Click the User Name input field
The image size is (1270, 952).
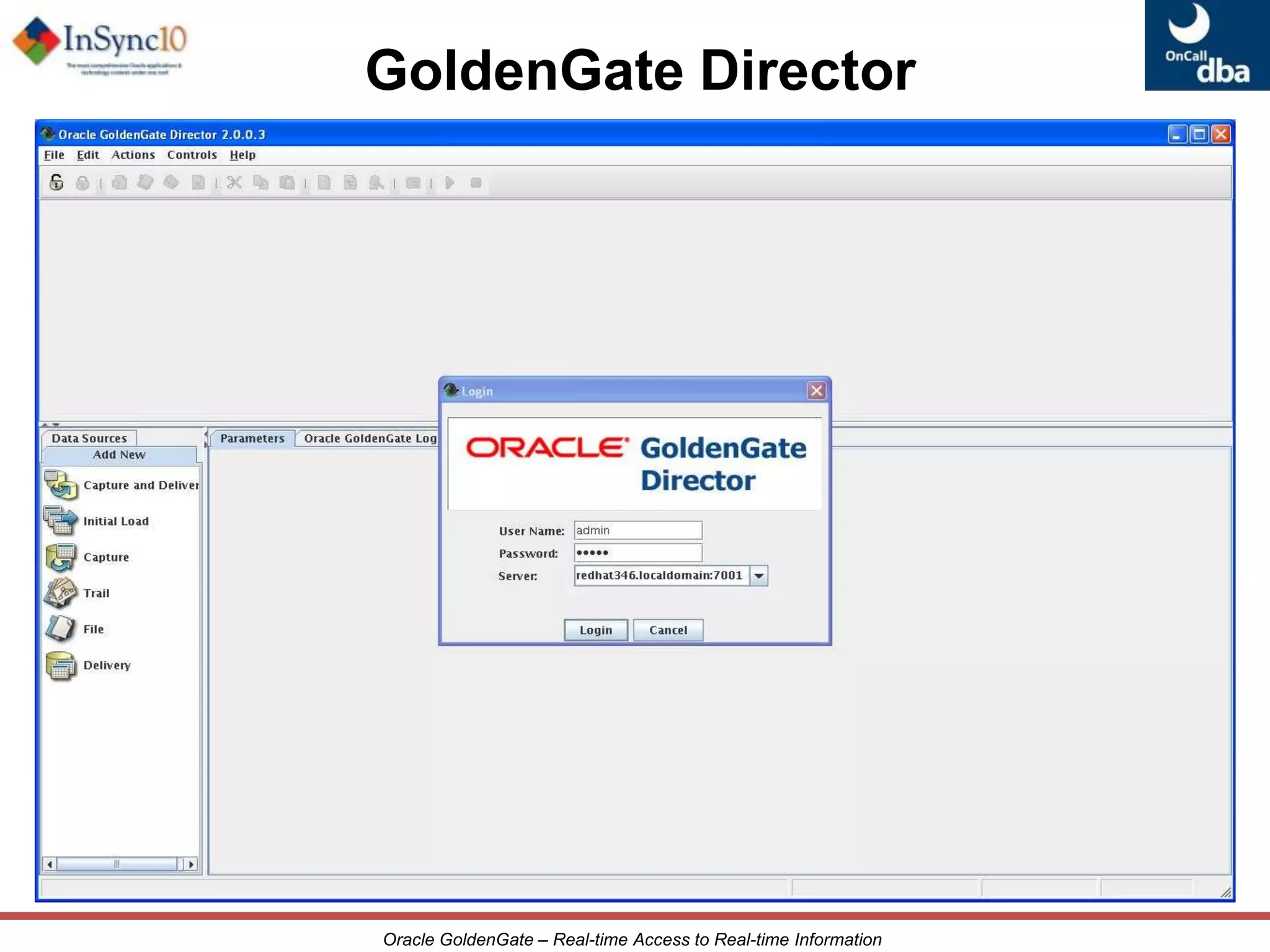coord(637,531)
